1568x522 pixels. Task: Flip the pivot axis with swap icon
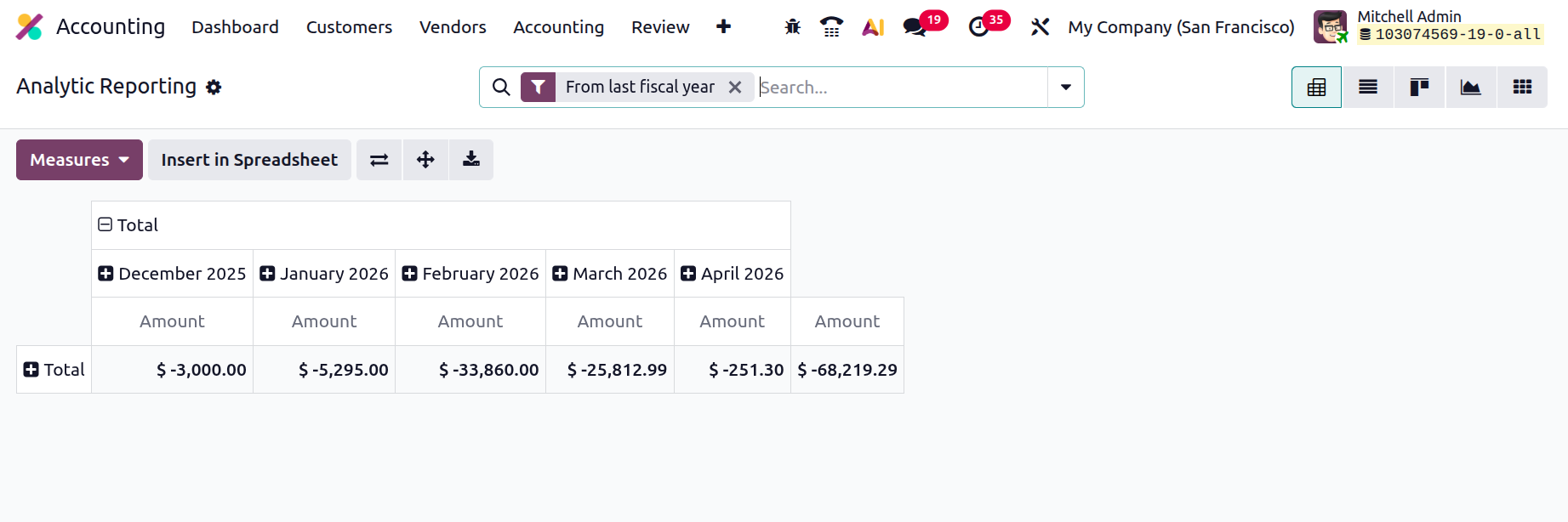pos(379,160)
